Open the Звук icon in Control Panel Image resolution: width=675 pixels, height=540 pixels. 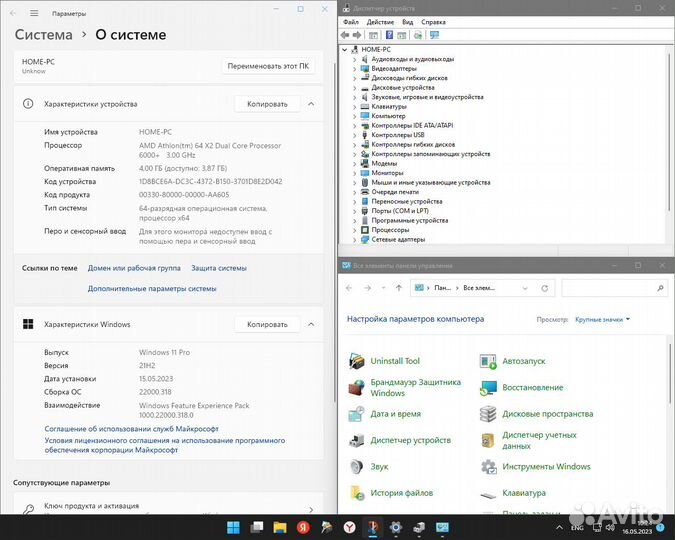coord(357,466)
